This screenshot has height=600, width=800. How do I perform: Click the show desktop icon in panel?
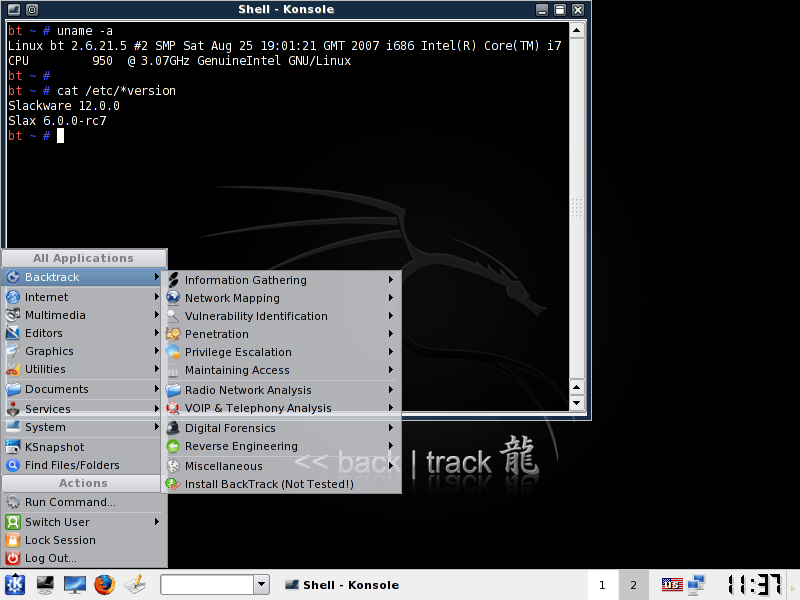click(75, 584)
